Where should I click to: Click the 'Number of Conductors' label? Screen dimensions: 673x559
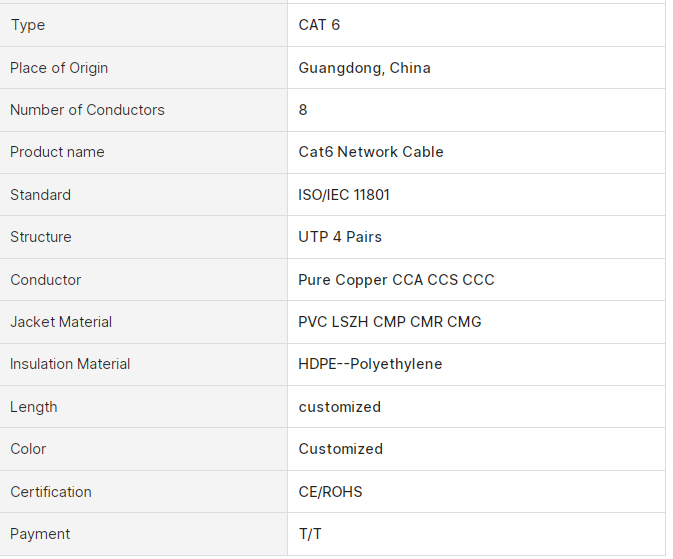87,110
